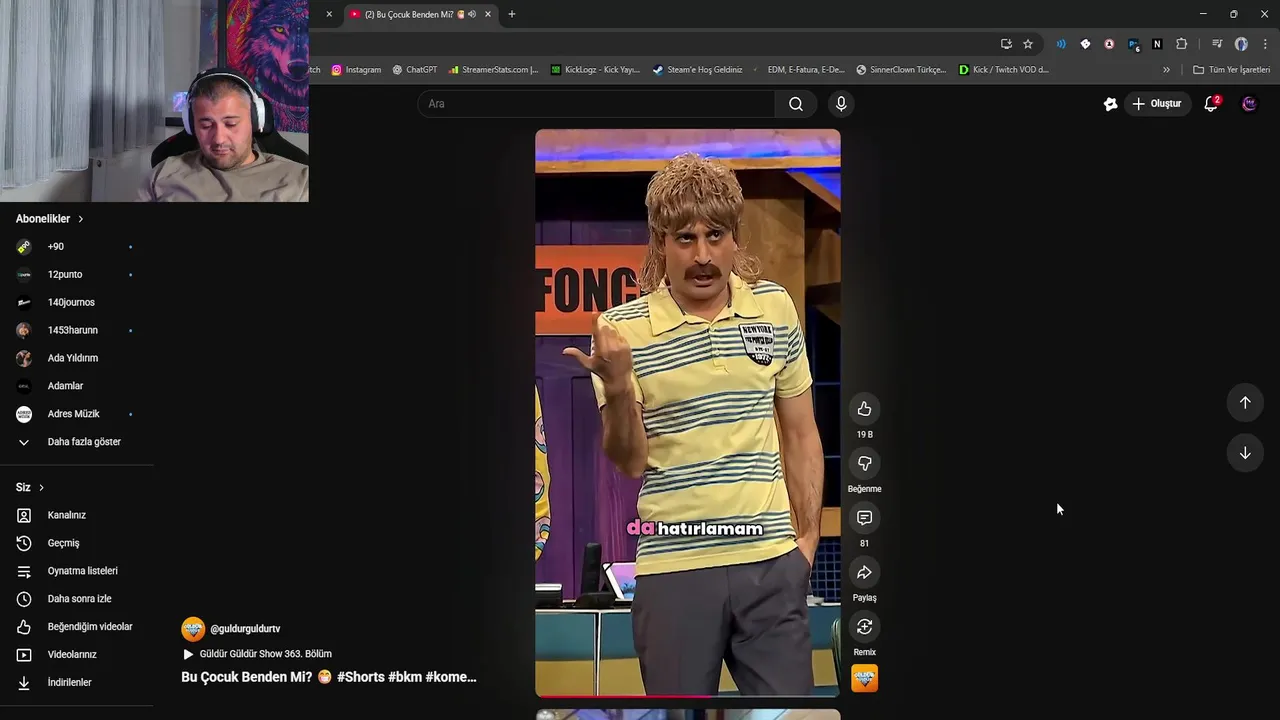1280x720 pixels.
Task: Open the media control icon in toolbar
Action: point(1217,44)
